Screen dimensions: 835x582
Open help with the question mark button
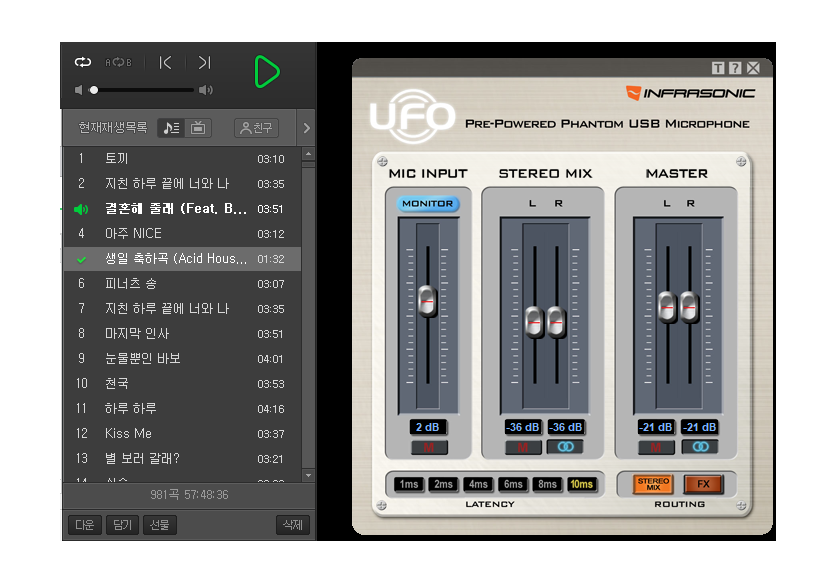point(735,68)
